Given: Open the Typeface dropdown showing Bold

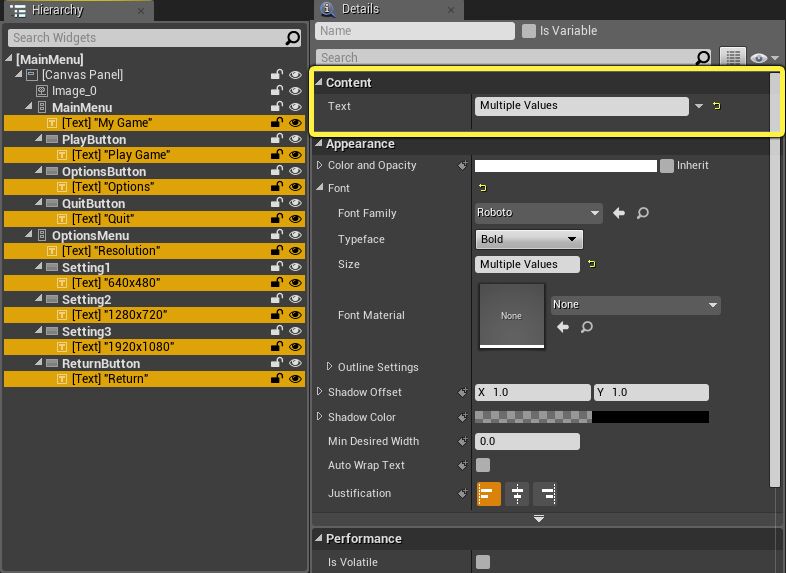Looking at the screenshot, I should (x=529, y=239).
